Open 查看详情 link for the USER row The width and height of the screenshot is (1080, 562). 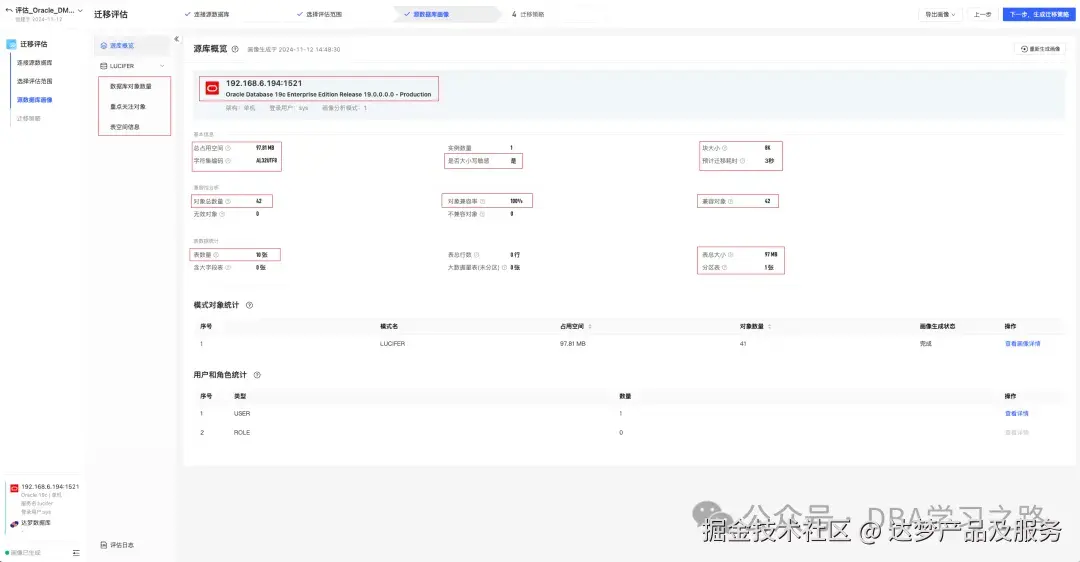coord(1017,414)
